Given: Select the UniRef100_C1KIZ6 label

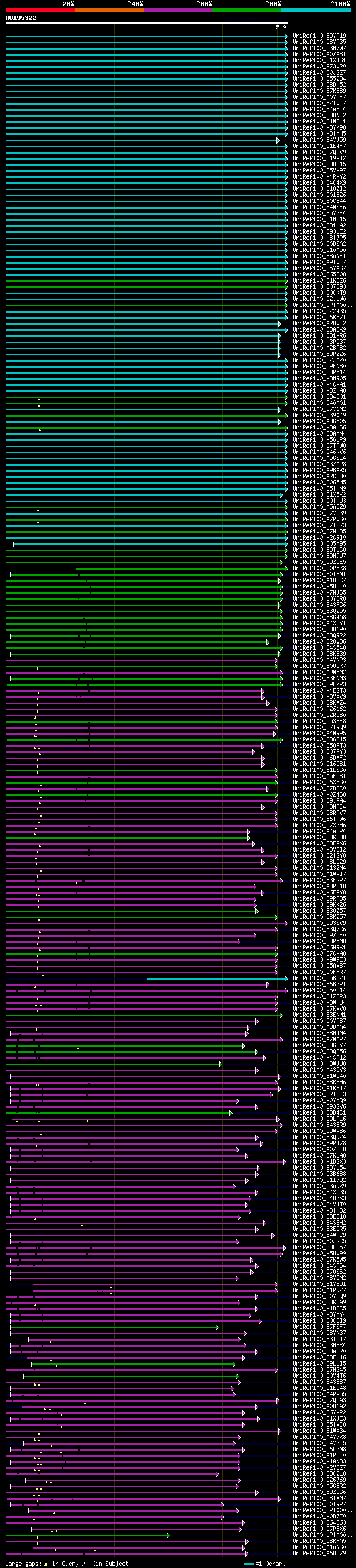Looking at the screenshot, I should [319, 280].
